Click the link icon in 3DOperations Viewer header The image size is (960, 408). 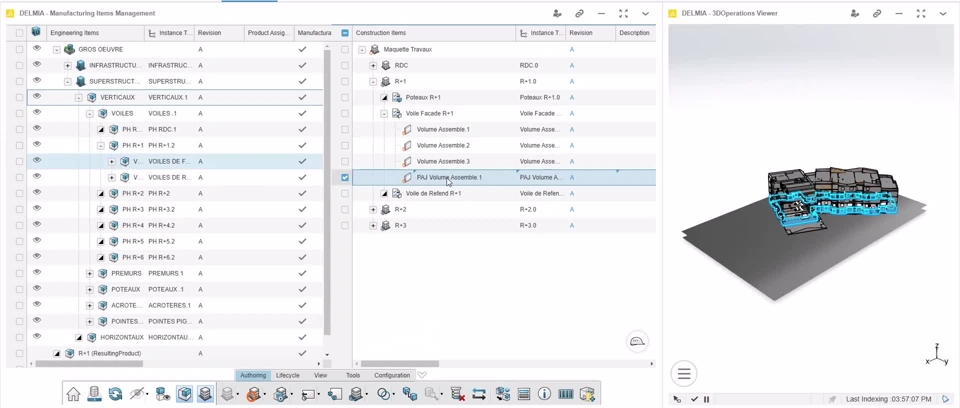pos(877,13)
